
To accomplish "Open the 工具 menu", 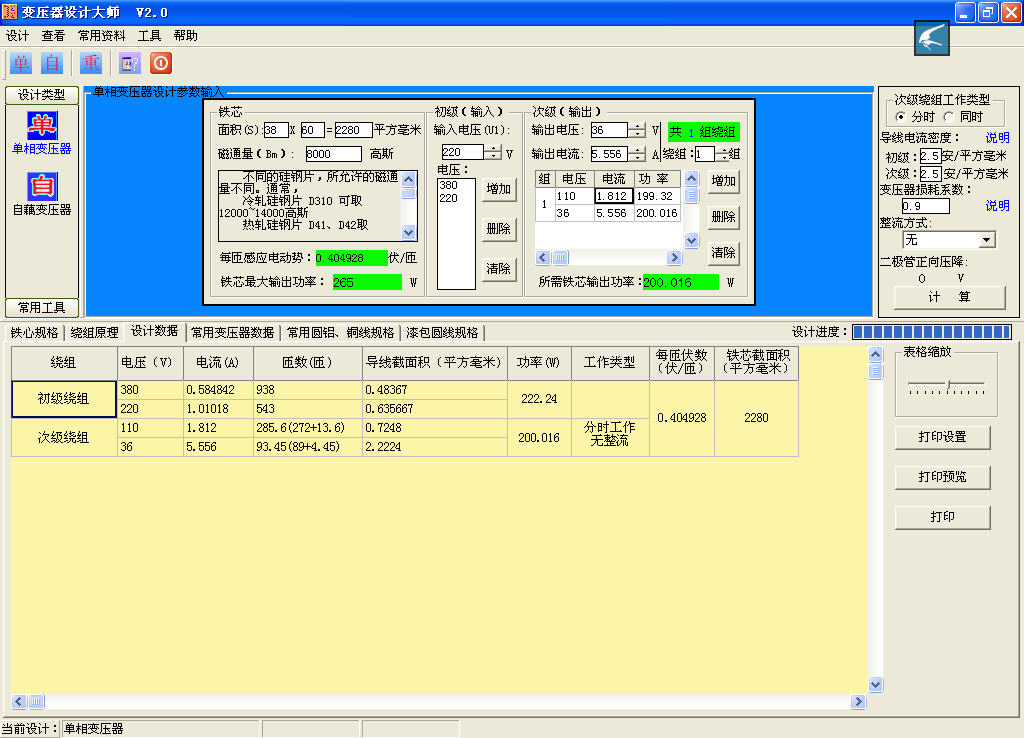I will [x=149, y=35].
